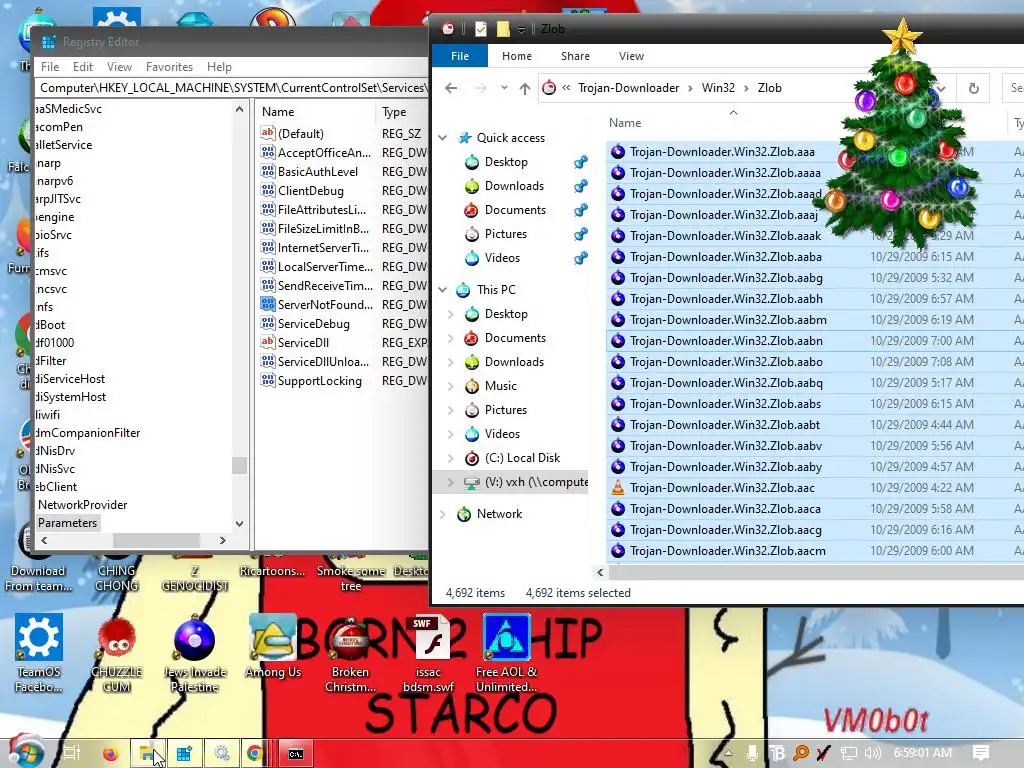Click the Command Prompt taskbar icon
This screenshot has width=1024, height=768.
pos(296,754)
